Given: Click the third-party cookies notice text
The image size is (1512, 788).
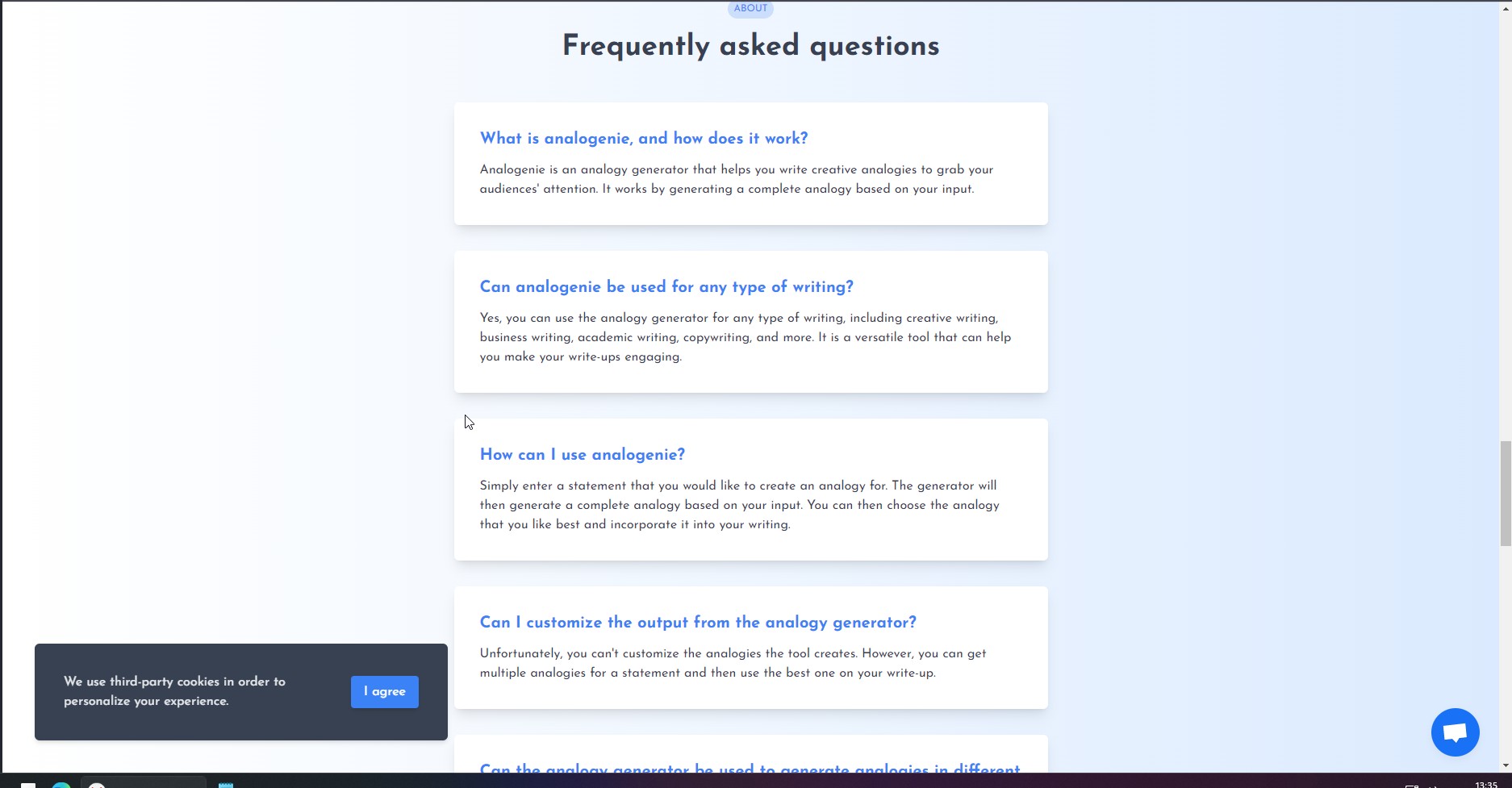Looking at the screenshot, I should (x=174, y=691).
